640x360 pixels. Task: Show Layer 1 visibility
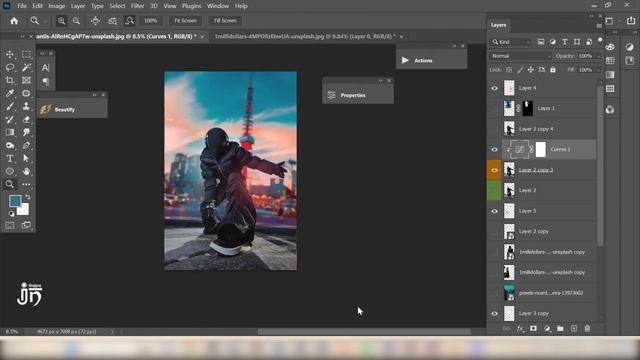click(x=494, y=109)
